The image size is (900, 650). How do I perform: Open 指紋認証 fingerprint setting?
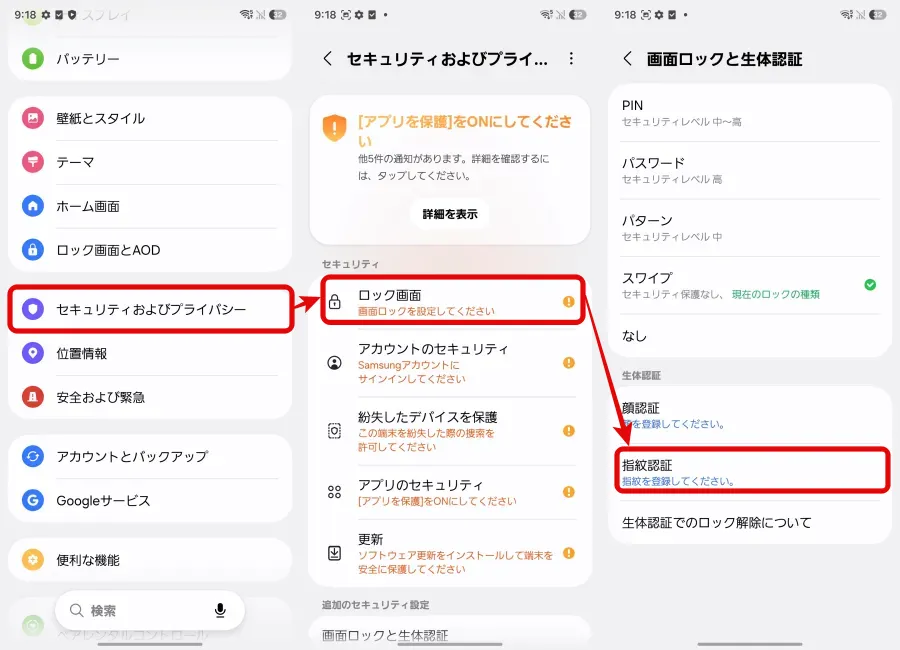pyautogui.click(x=752, y=472)
